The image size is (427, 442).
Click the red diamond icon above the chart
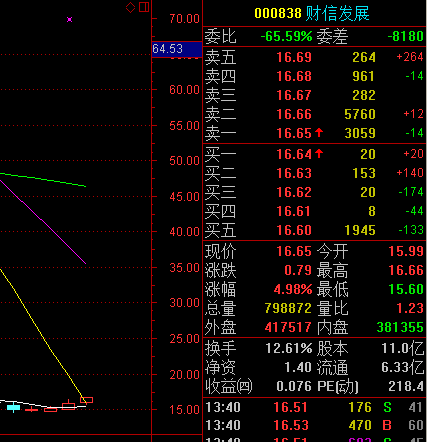130,7
